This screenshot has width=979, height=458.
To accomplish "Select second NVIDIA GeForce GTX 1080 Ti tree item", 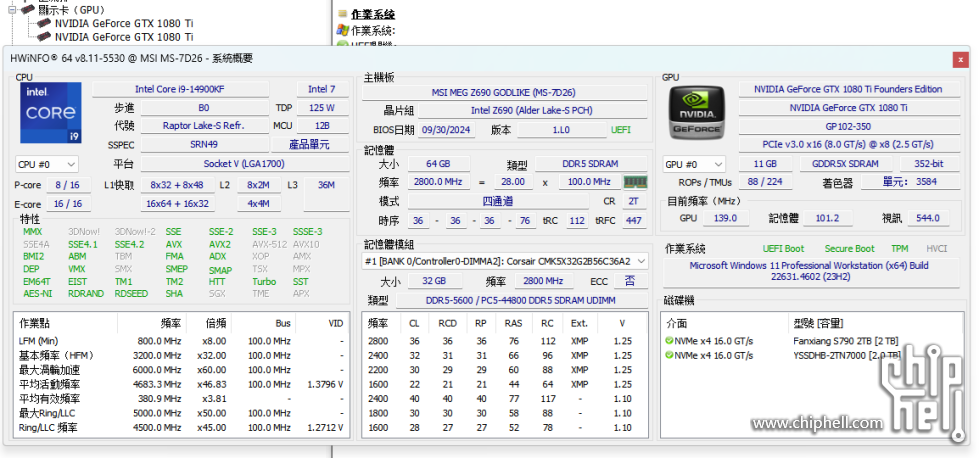I will (124, 37).
